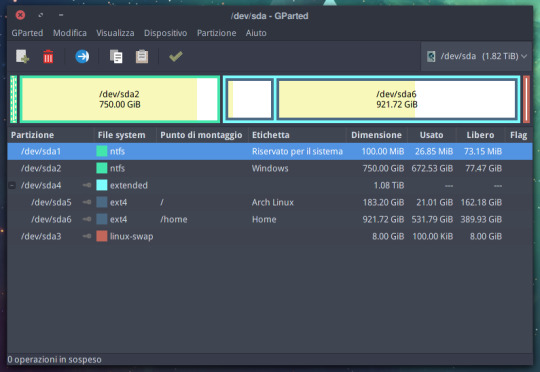
Task: Open the /dev/sda device selector dropdown
Action: [x=477, y=56]
